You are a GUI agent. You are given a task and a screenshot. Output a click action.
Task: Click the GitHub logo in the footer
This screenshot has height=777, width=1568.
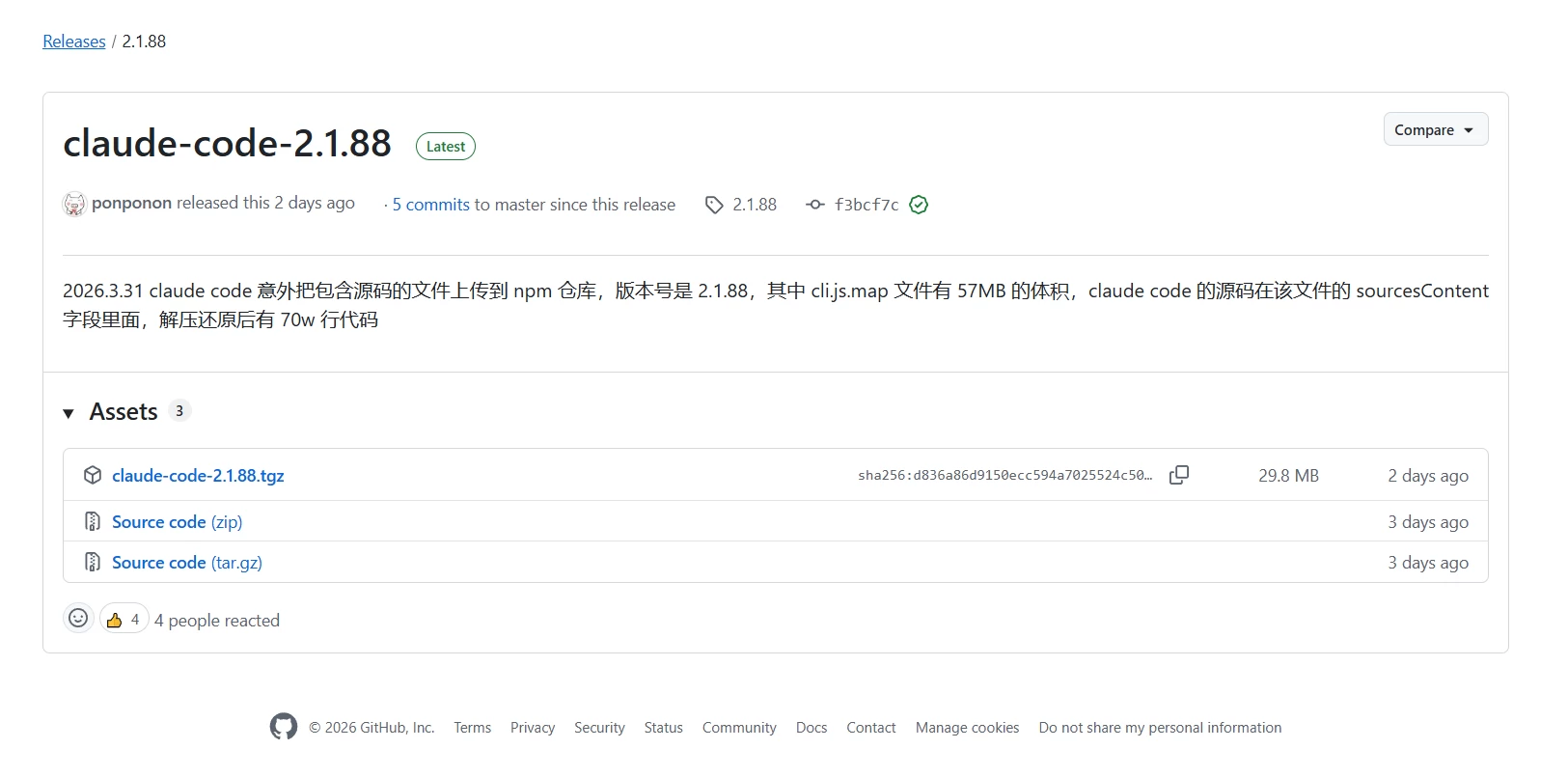[x=284, y=727]
